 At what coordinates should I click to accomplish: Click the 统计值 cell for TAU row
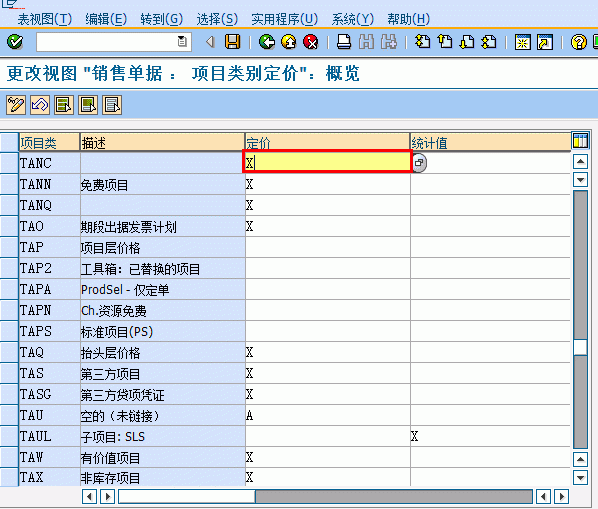490,415
